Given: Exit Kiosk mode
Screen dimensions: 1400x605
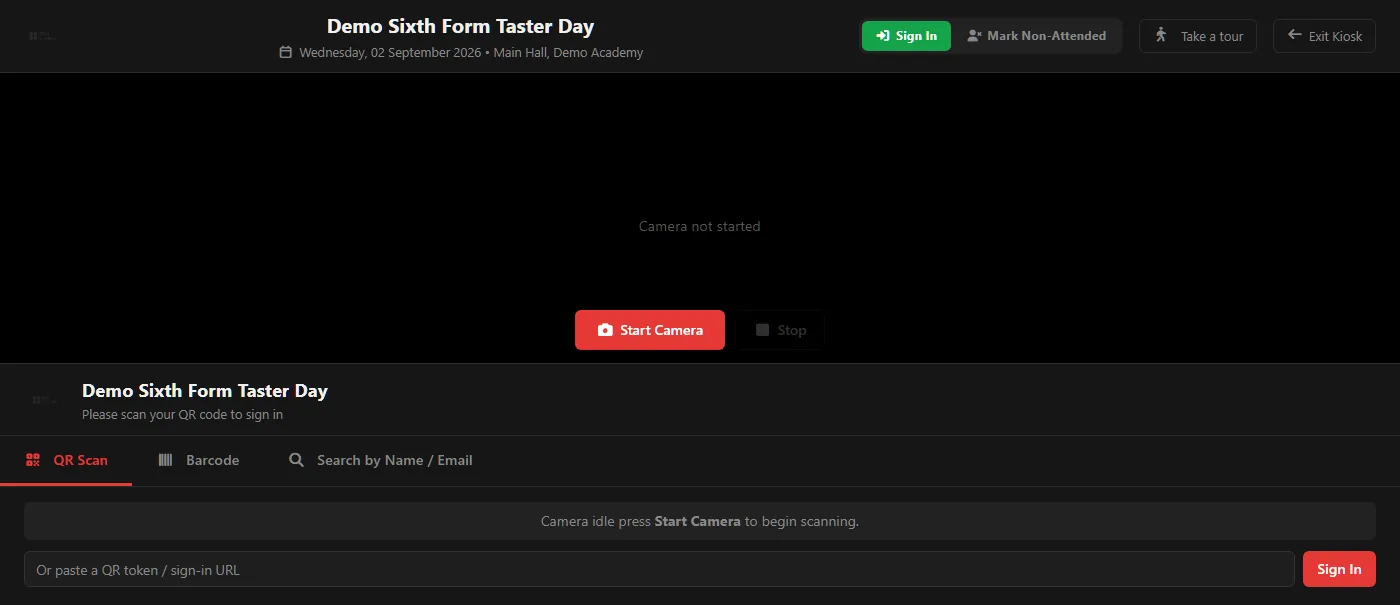Looking at the screenshot, I should click(x=1324, y=36).
